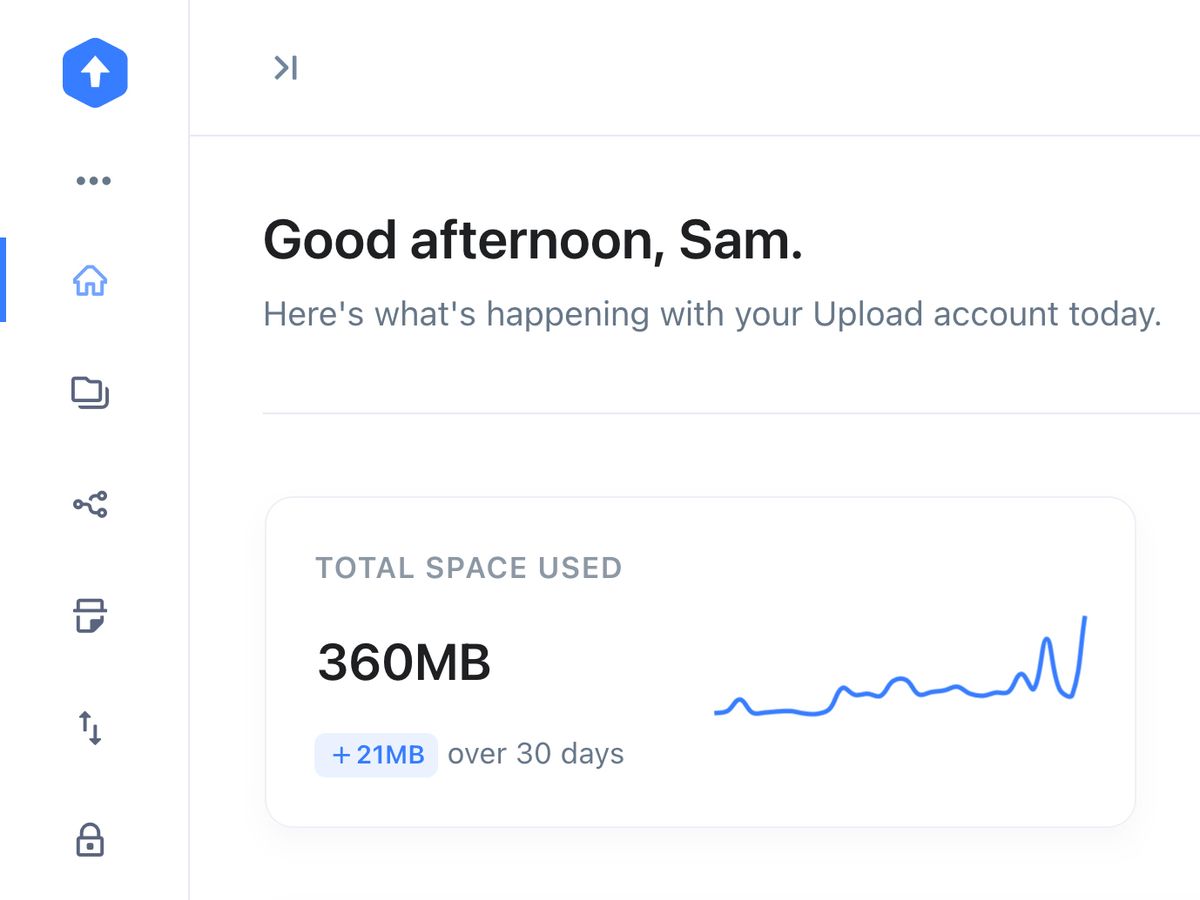Toggle the active sidebar highlight bar
Screen dimensions: 1200x900
(4, 281)
